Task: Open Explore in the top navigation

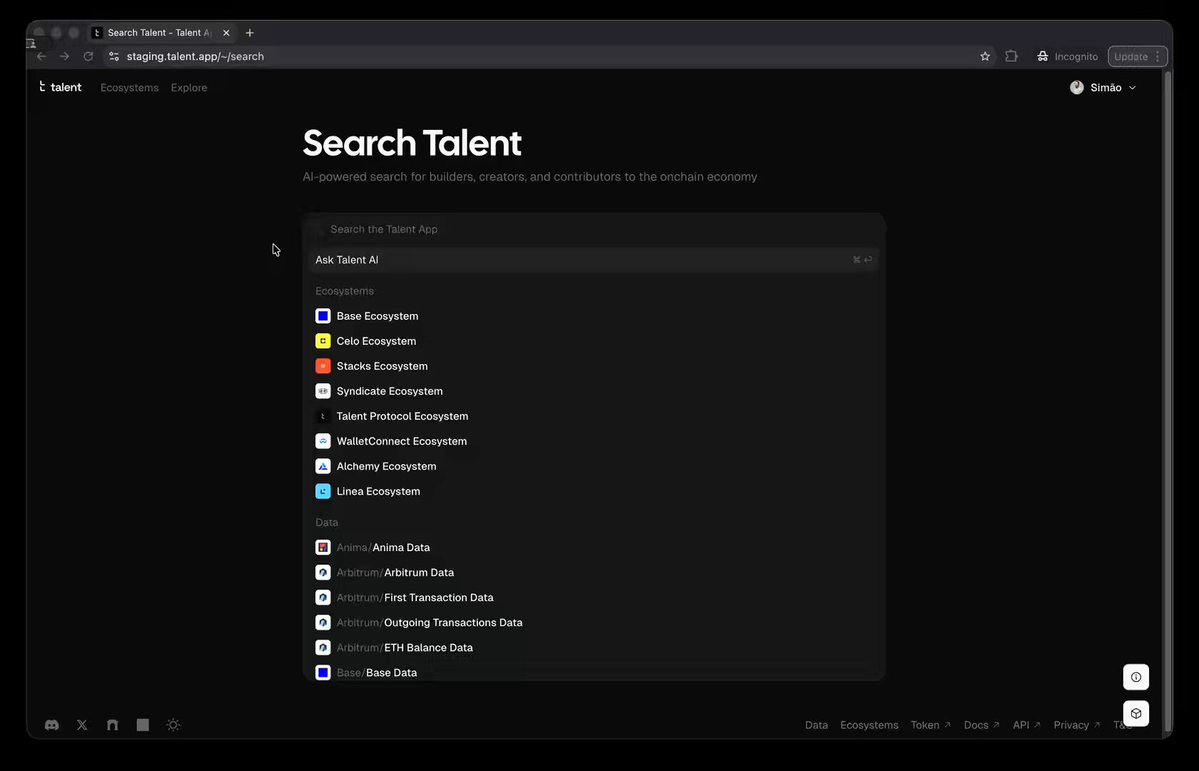Action: click(189, 87)
